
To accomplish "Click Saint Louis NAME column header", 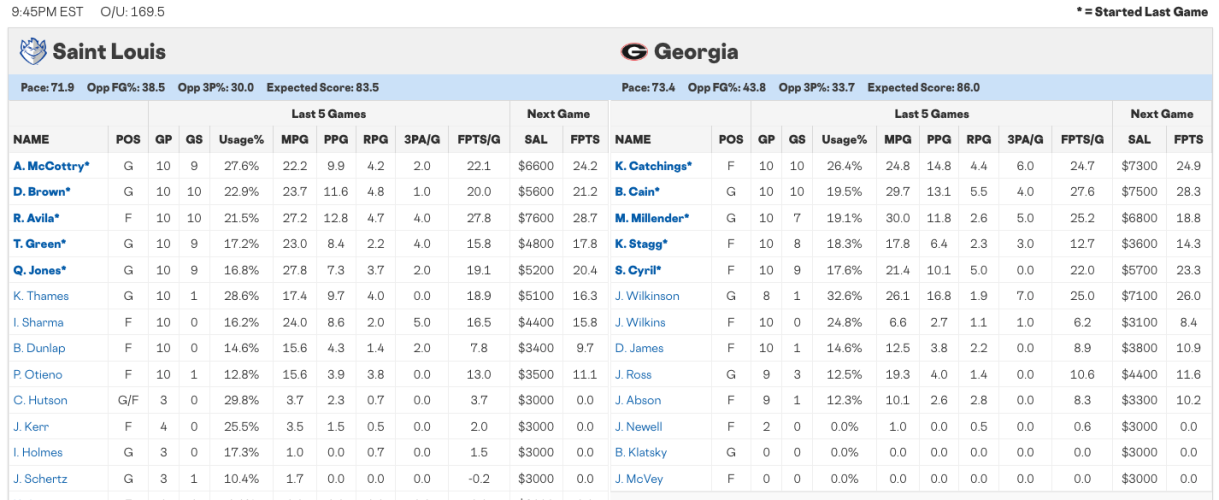I will (x=31, y=140).
